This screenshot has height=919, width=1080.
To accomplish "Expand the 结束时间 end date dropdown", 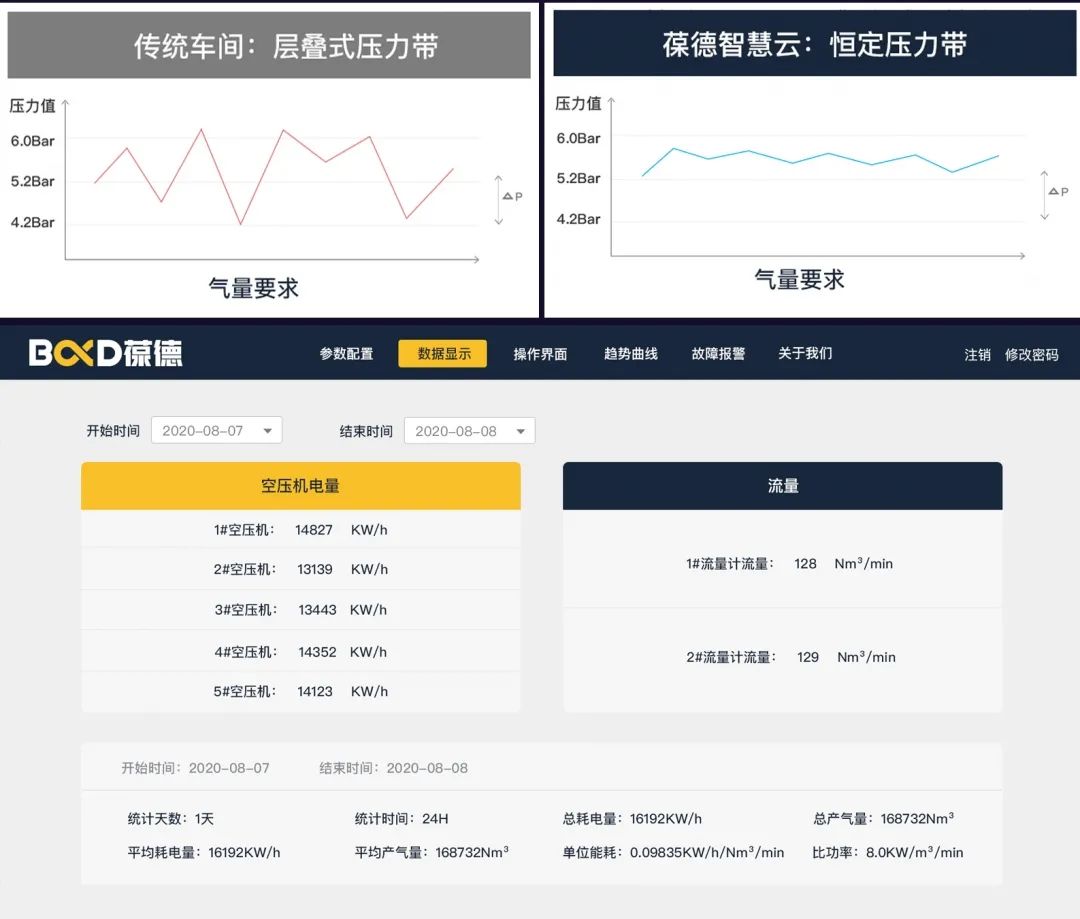I will (x=469, y=429).
